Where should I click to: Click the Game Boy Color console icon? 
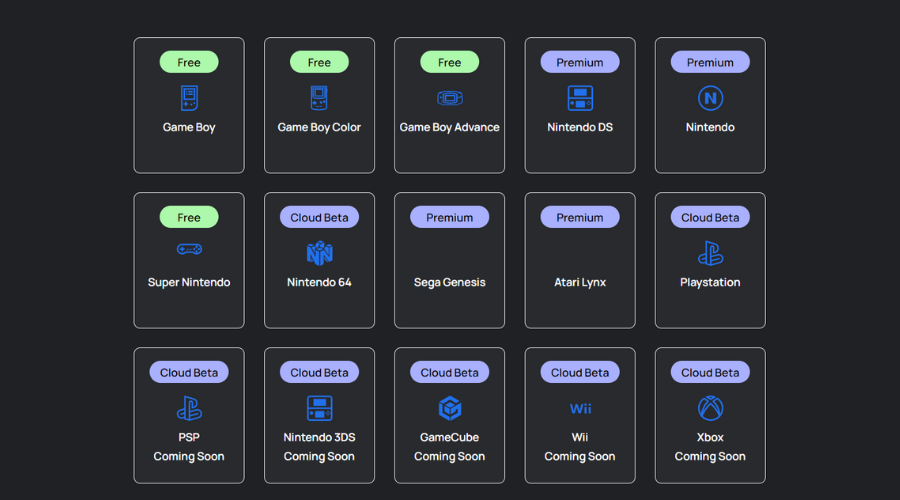(x=319, y=98)
